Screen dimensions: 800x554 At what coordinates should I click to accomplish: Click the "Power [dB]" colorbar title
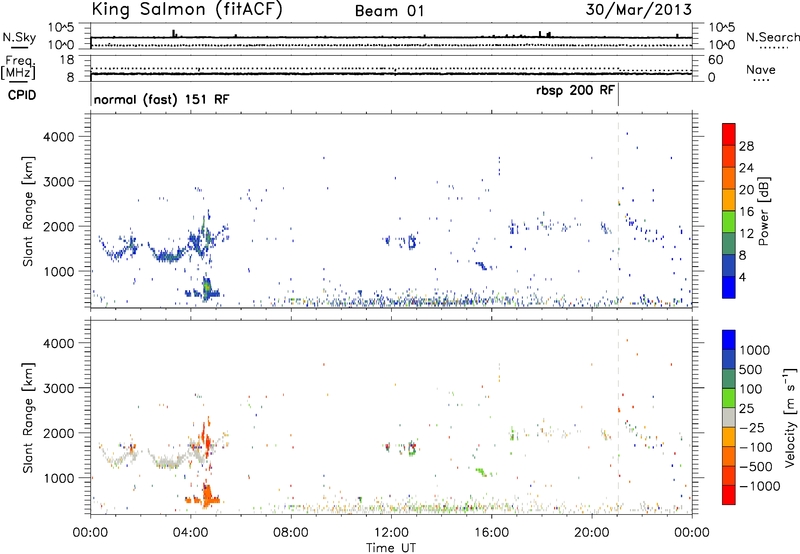[763, 211]
